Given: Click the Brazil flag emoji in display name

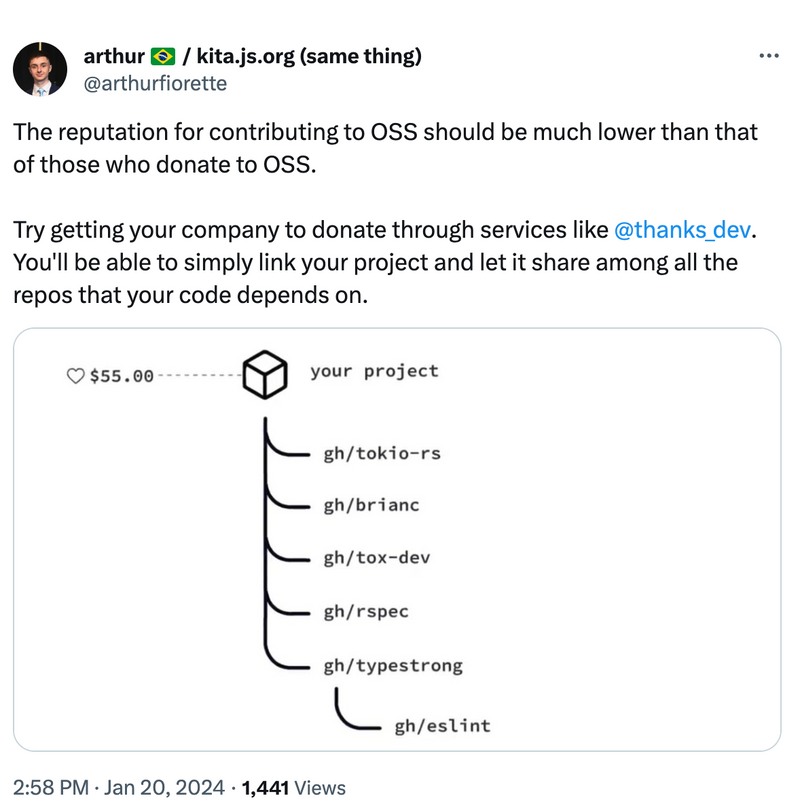Looking at the screenshot, I should coord(163,56).
